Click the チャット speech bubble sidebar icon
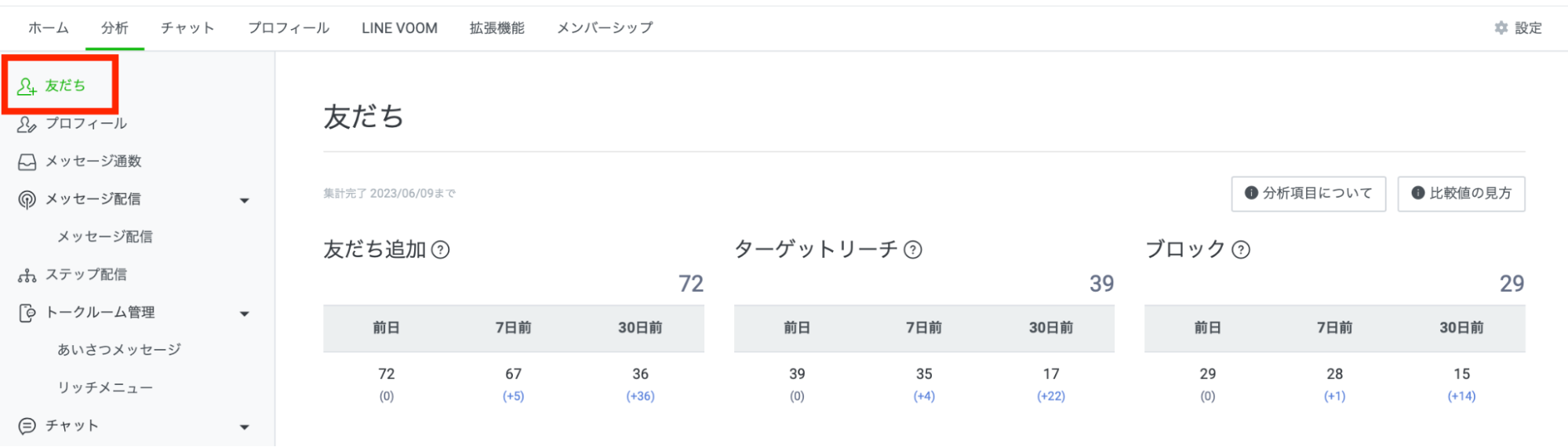Viewport: 1568px width, 447px height. tap(27, 426)
